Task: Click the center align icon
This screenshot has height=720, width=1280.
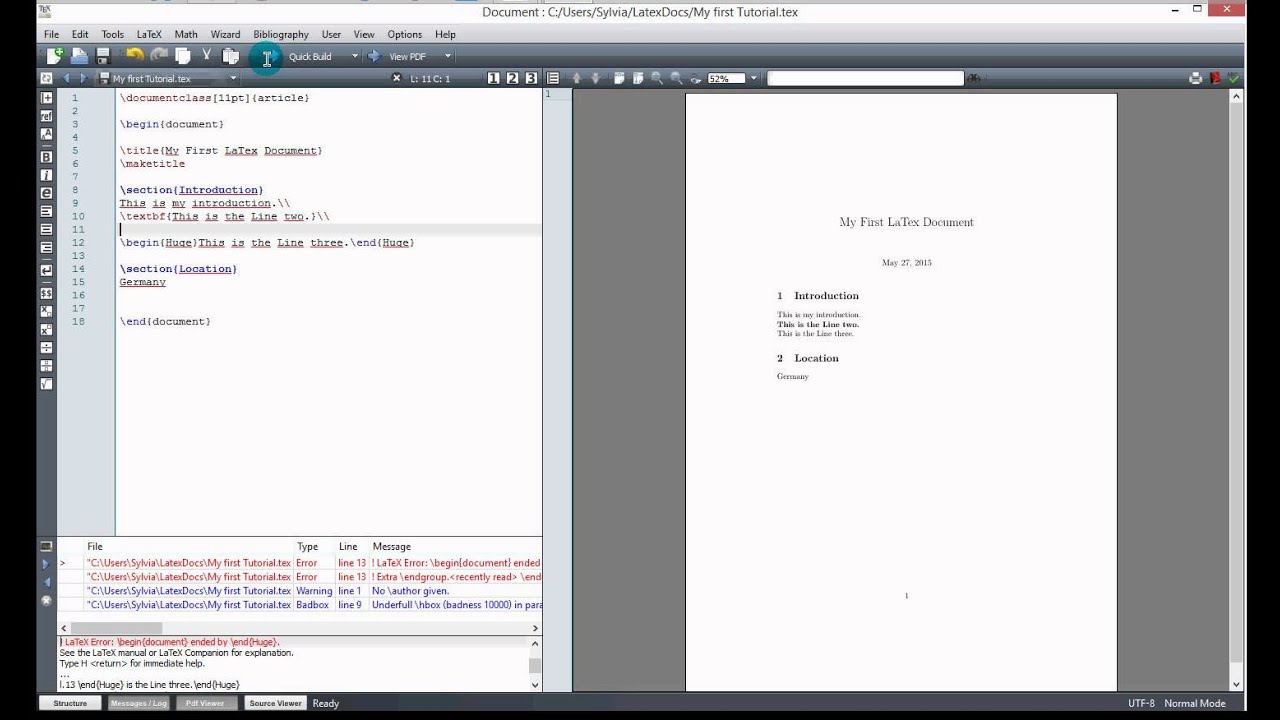Action: coord(46,229)
